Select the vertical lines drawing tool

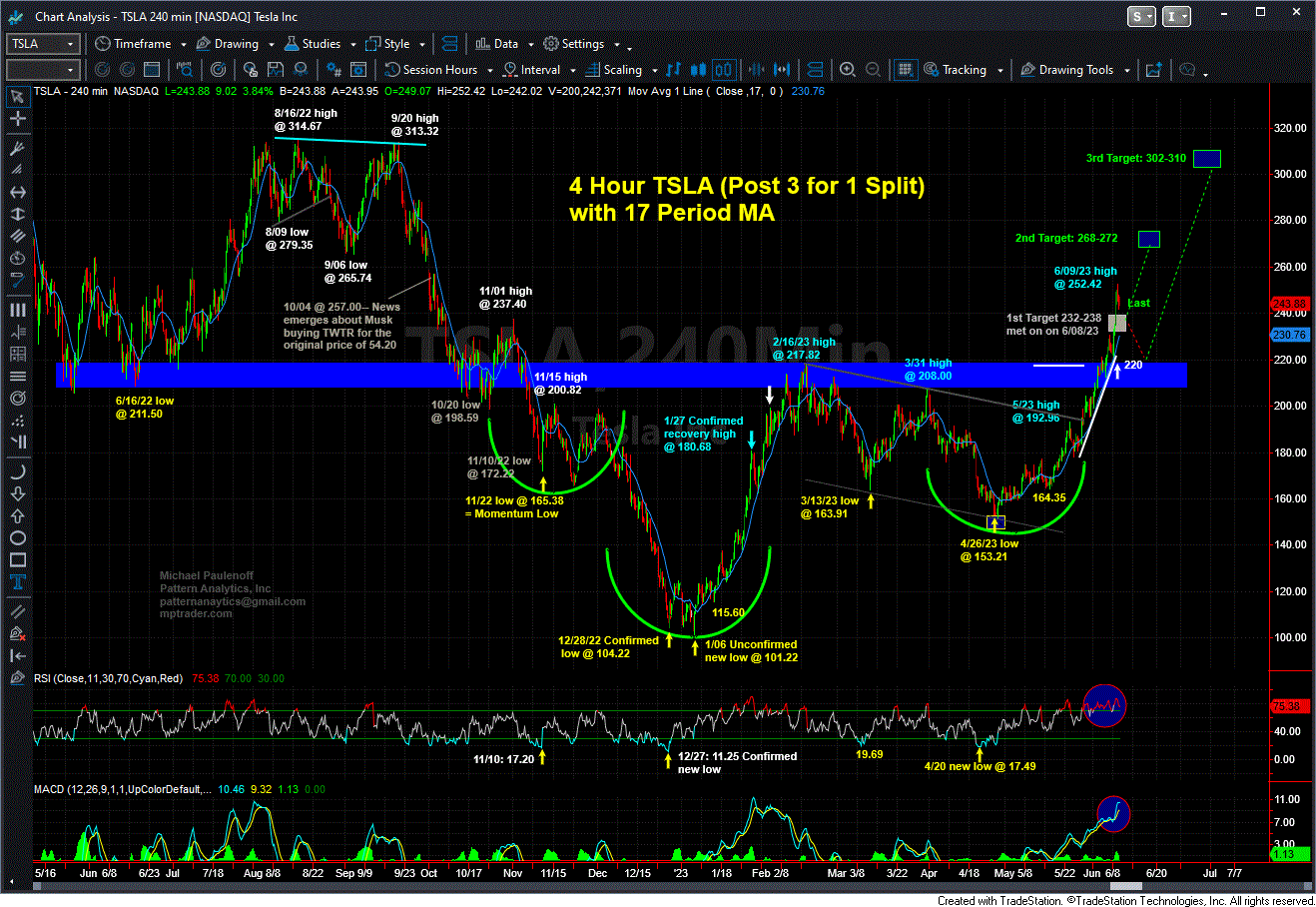[17, 311]
